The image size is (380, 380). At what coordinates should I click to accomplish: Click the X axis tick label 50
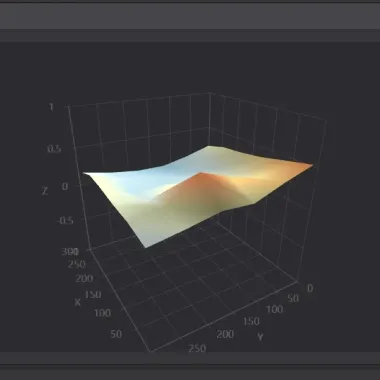coord(116,334)
